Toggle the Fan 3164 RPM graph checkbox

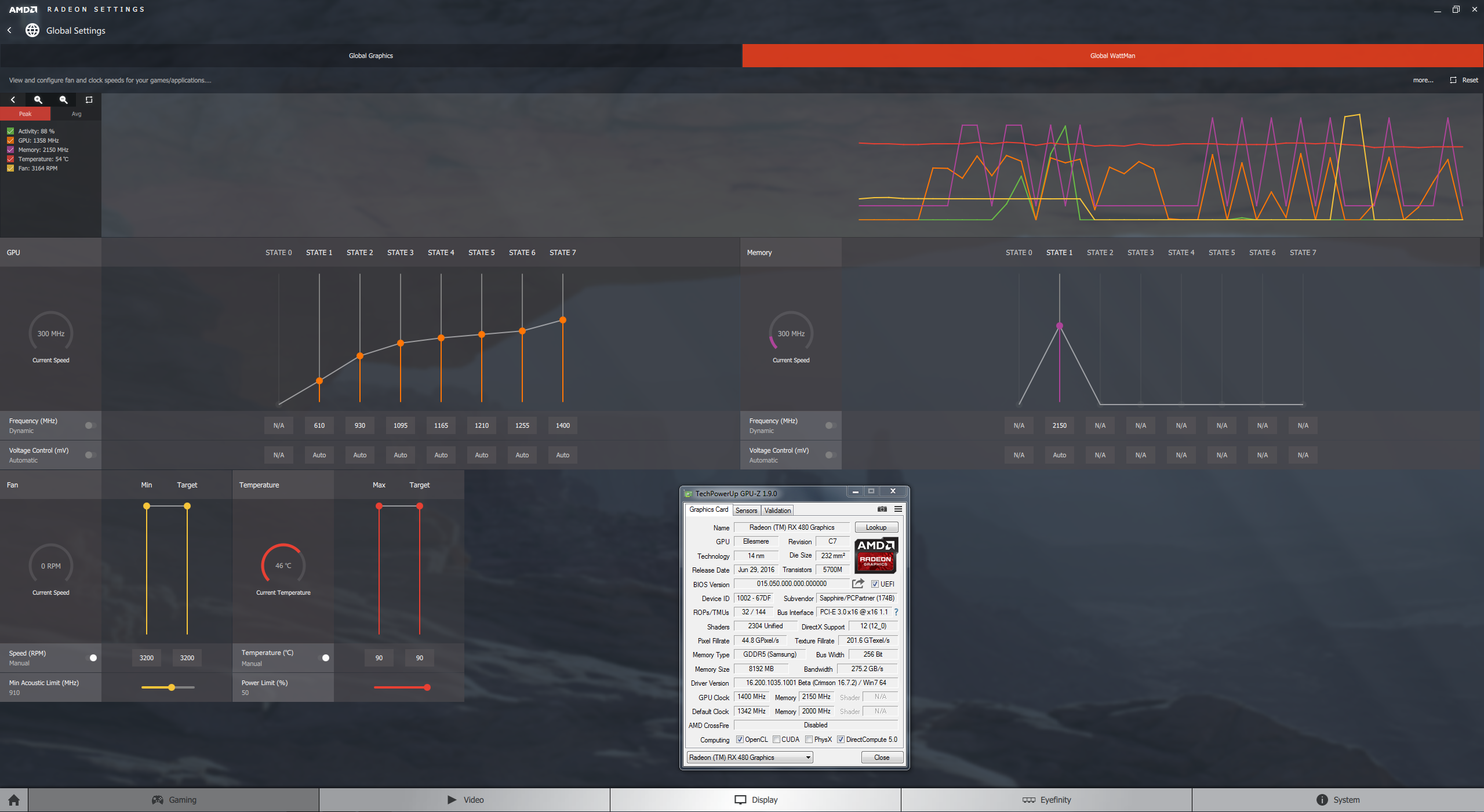pos(10,168)
